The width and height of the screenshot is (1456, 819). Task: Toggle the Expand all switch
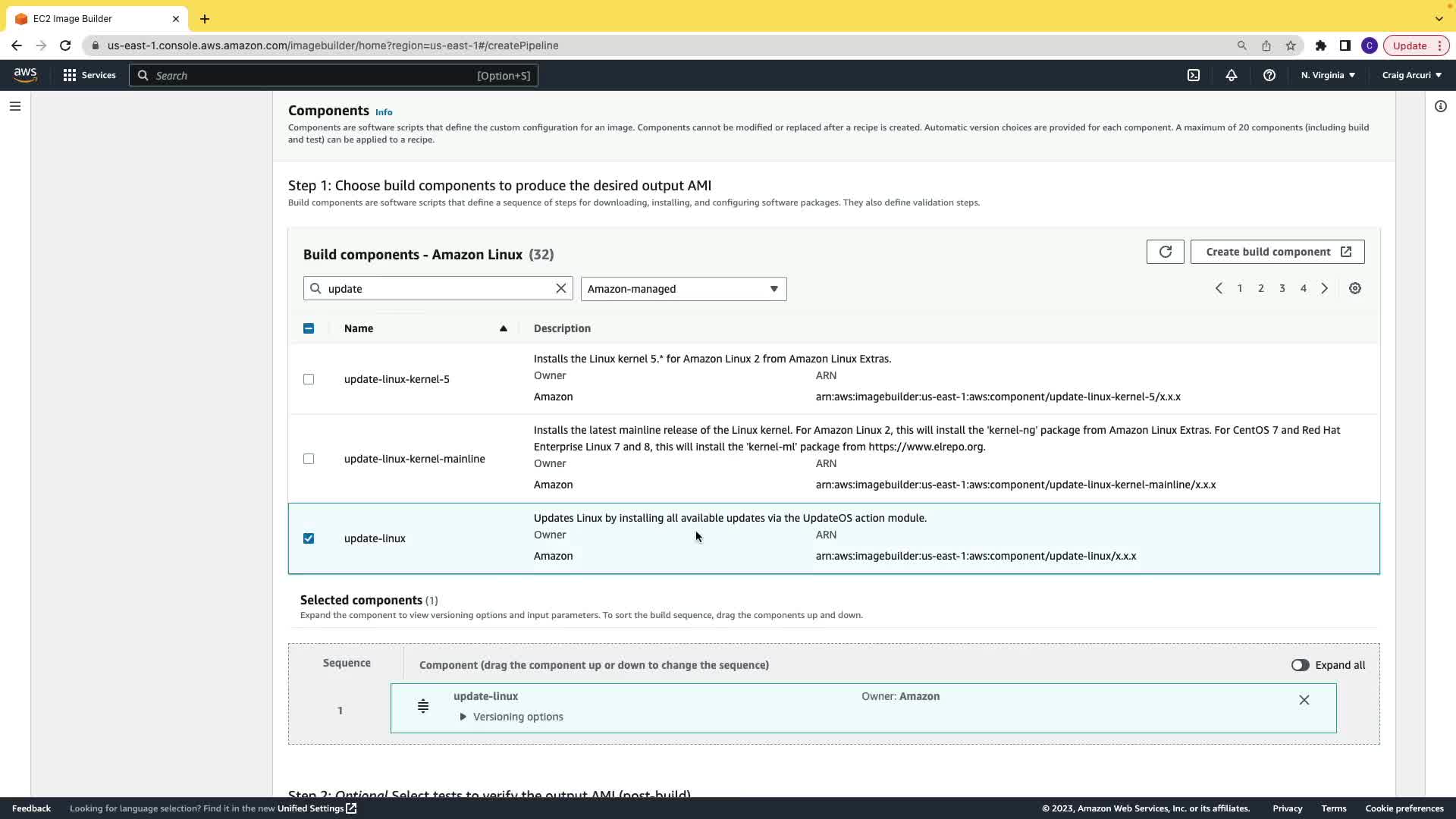coord(1300,665)
